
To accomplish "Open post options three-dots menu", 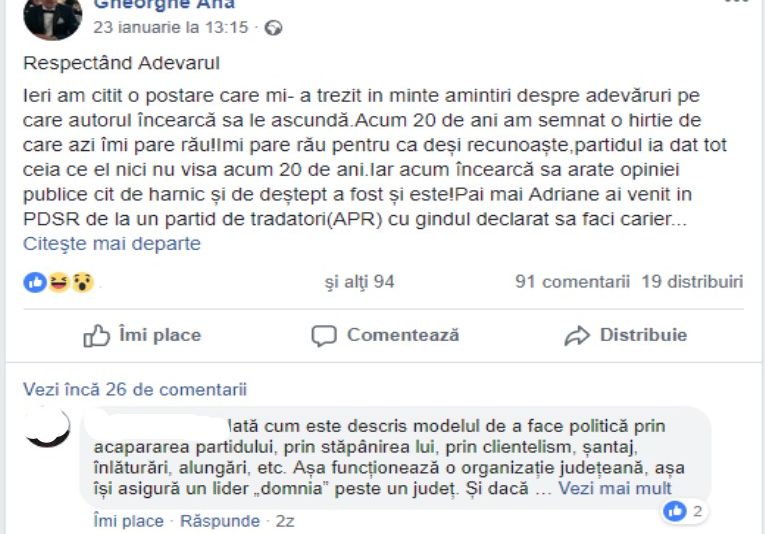I will [737, 2].
